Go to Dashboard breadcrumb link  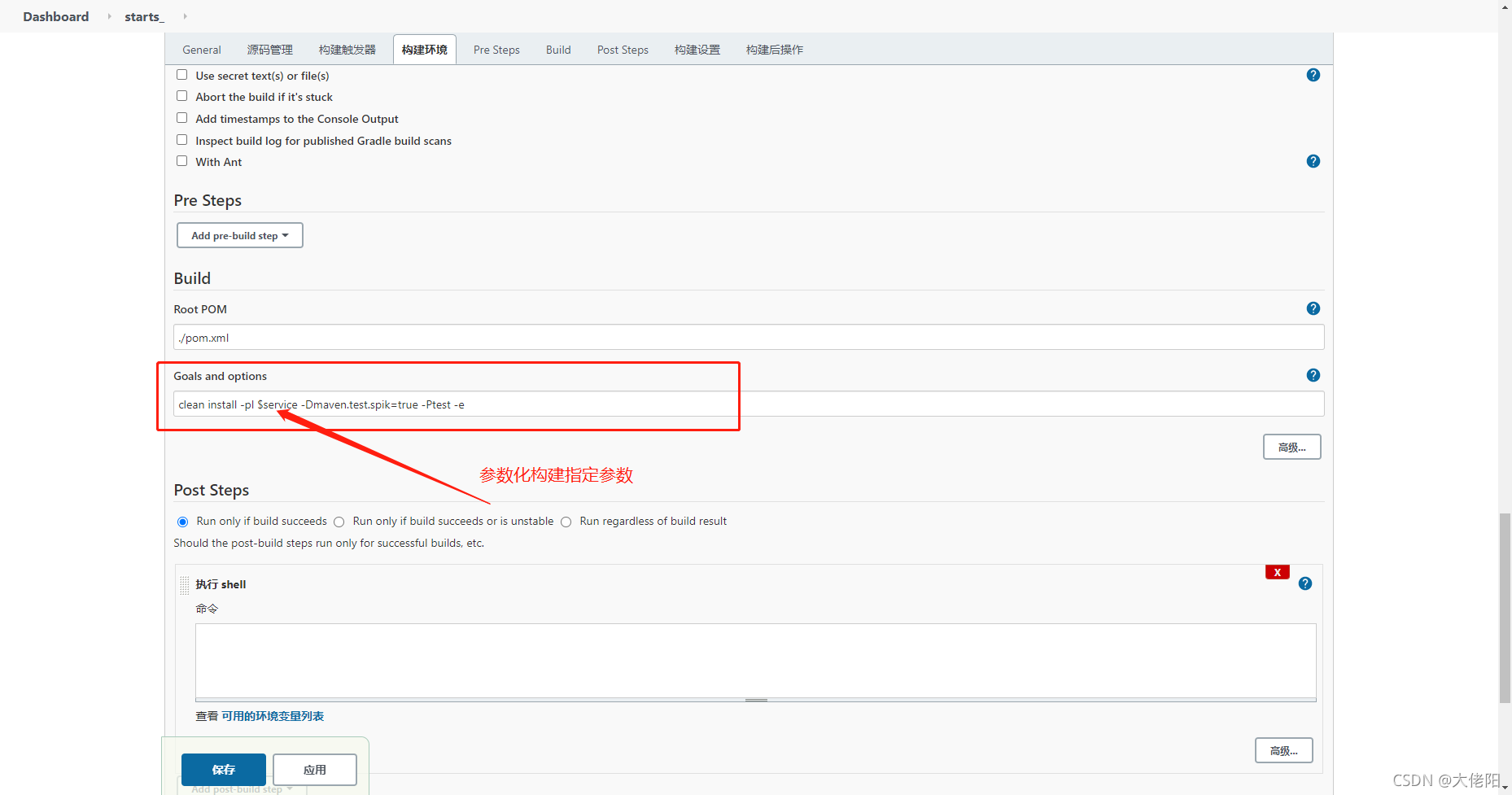[x=56, y=16]
